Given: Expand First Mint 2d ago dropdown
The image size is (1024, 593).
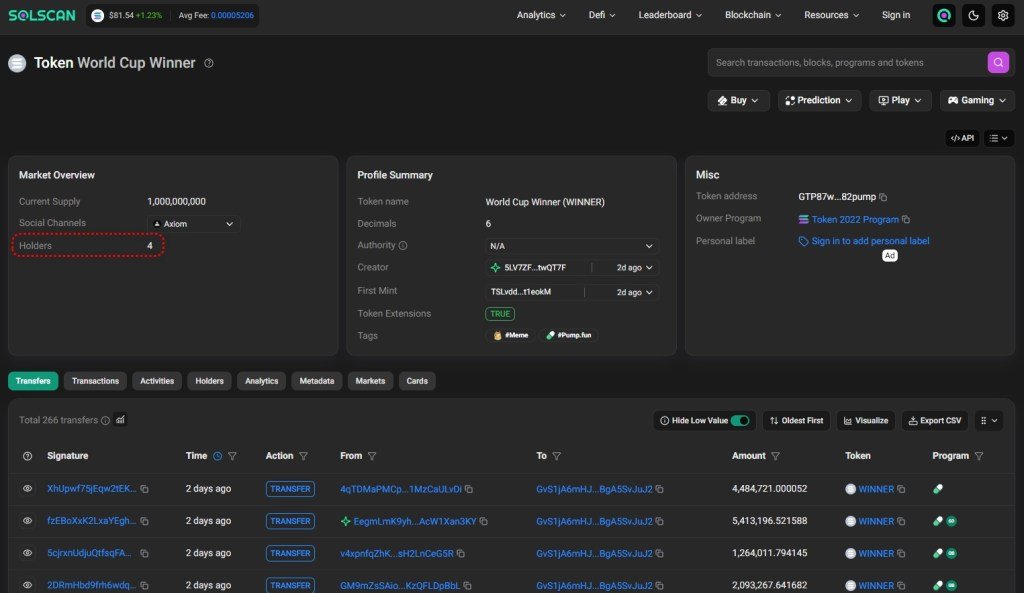Looking at the screenshot, I should [x=634, y=293].
